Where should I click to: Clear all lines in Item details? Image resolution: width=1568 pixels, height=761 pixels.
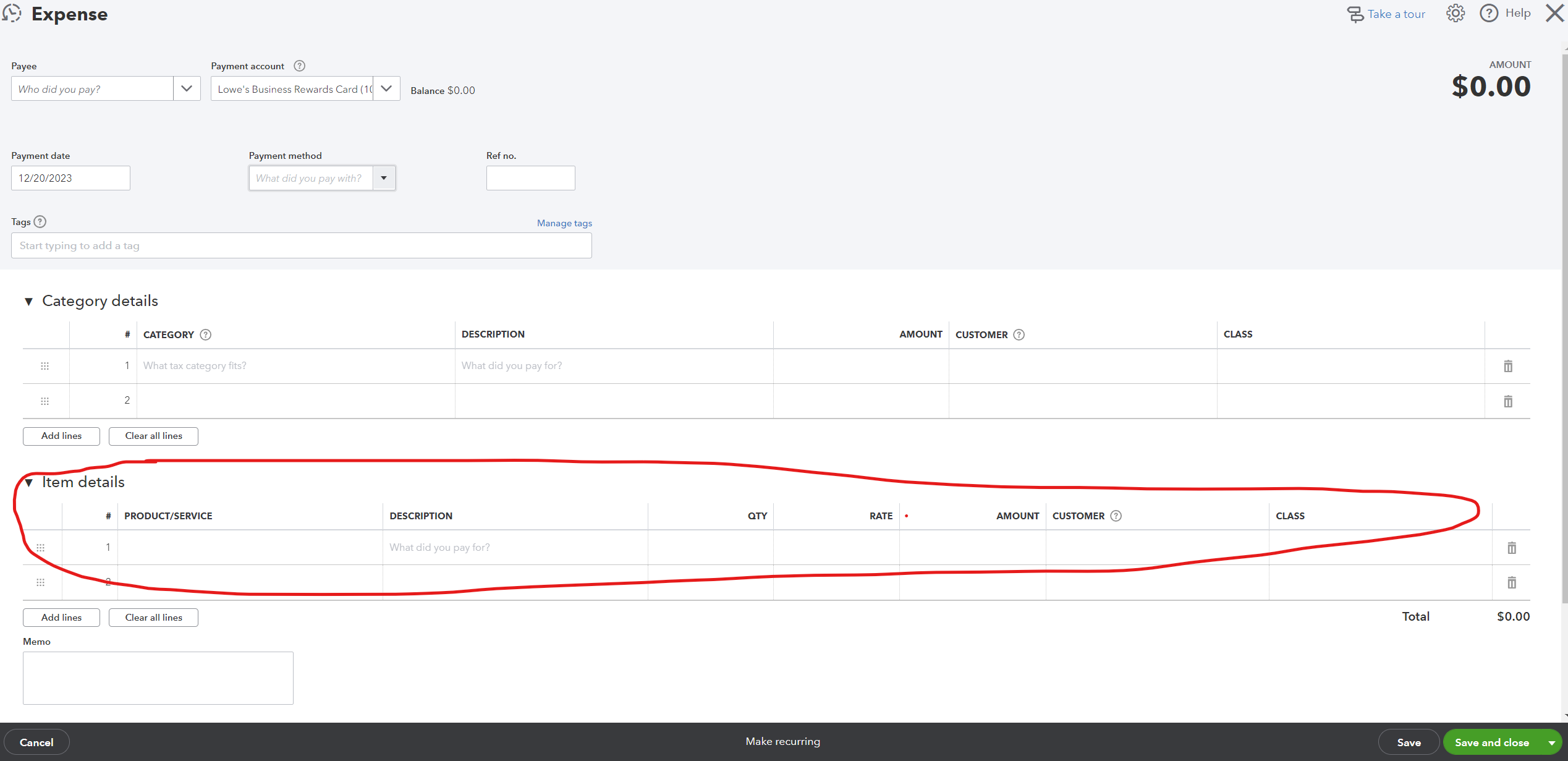coord(153,617)
